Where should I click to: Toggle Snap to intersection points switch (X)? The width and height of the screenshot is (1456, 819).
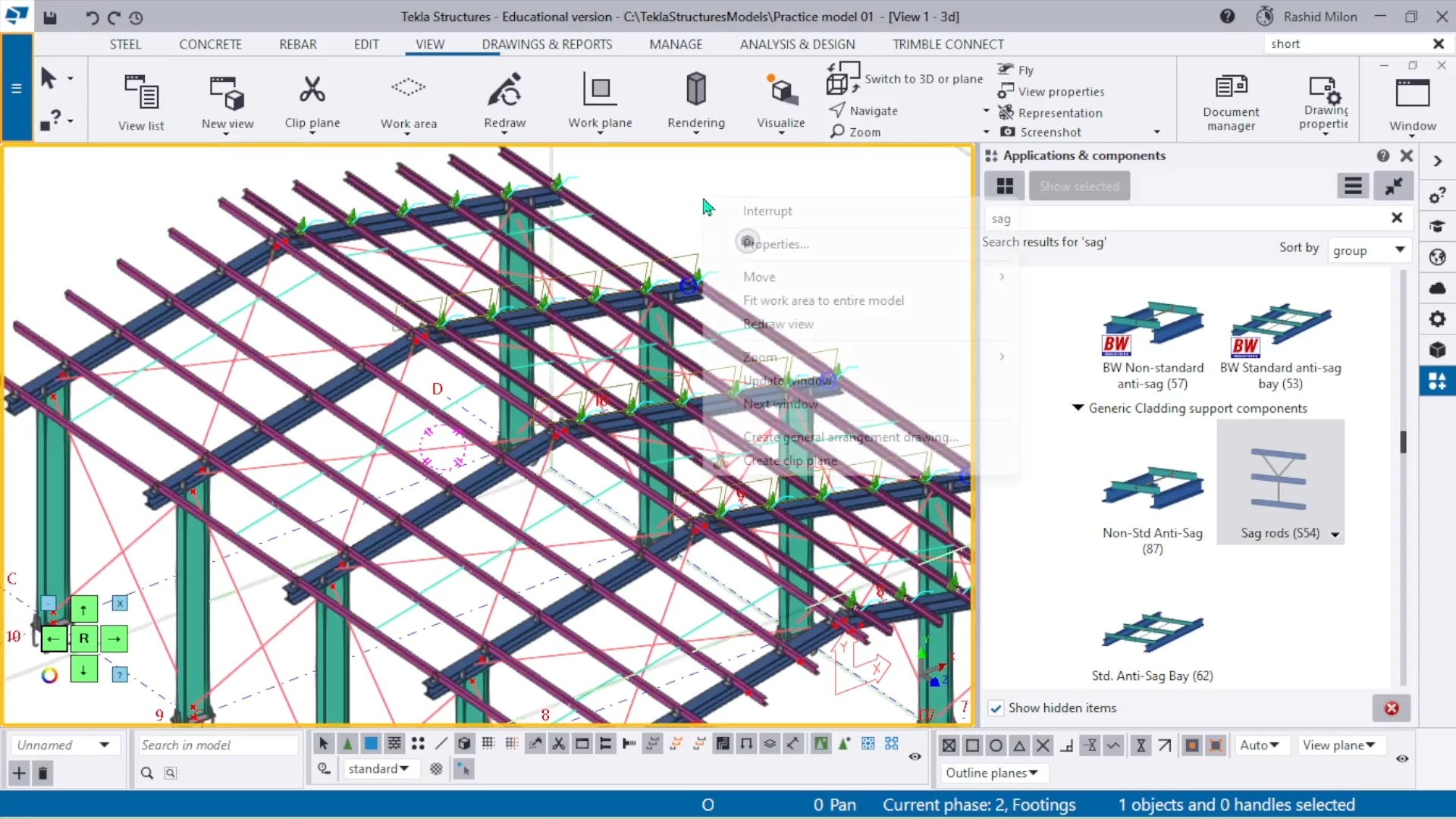(1043, 745)
